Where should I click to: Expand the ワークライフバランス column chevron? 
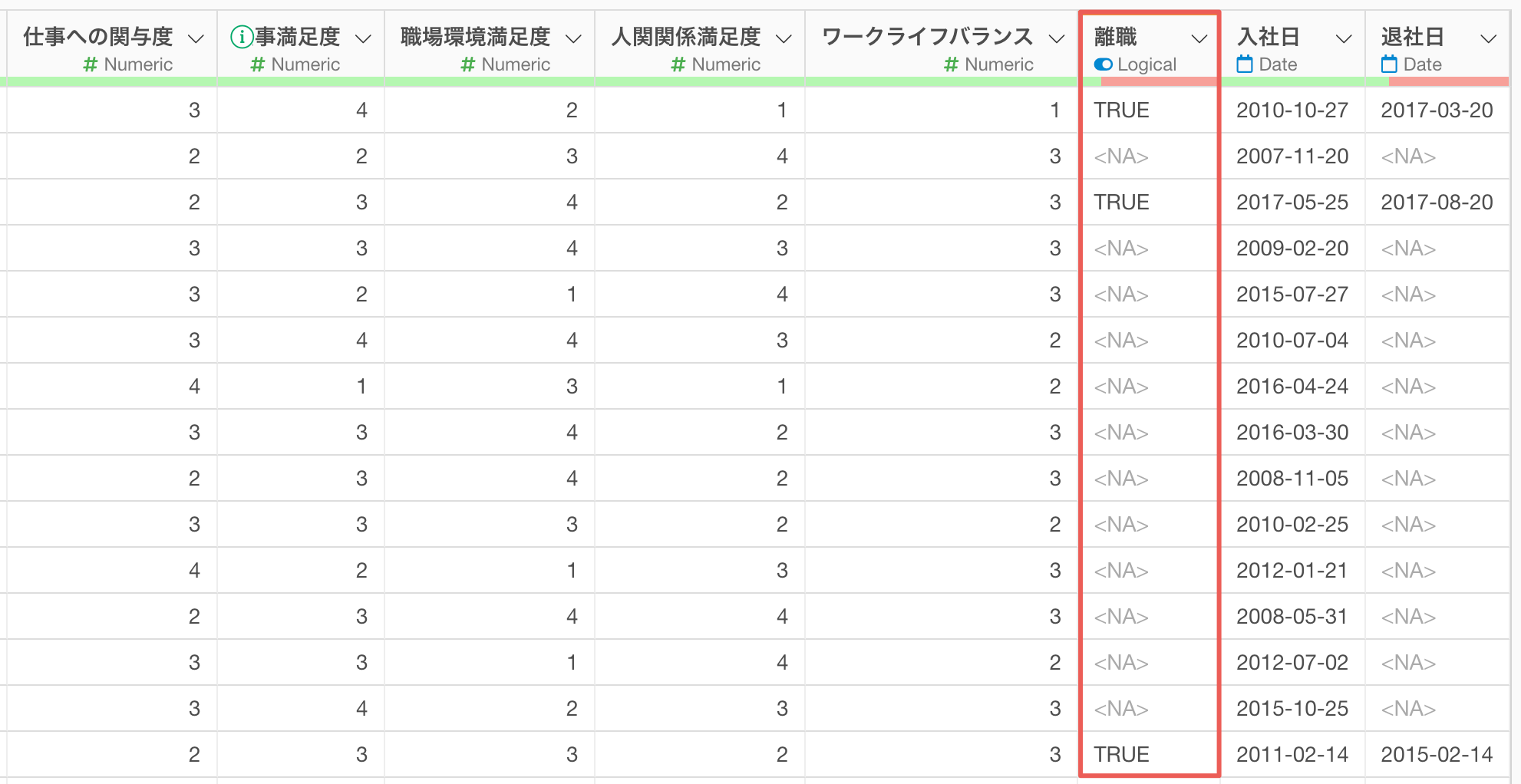pos(1057,38)
